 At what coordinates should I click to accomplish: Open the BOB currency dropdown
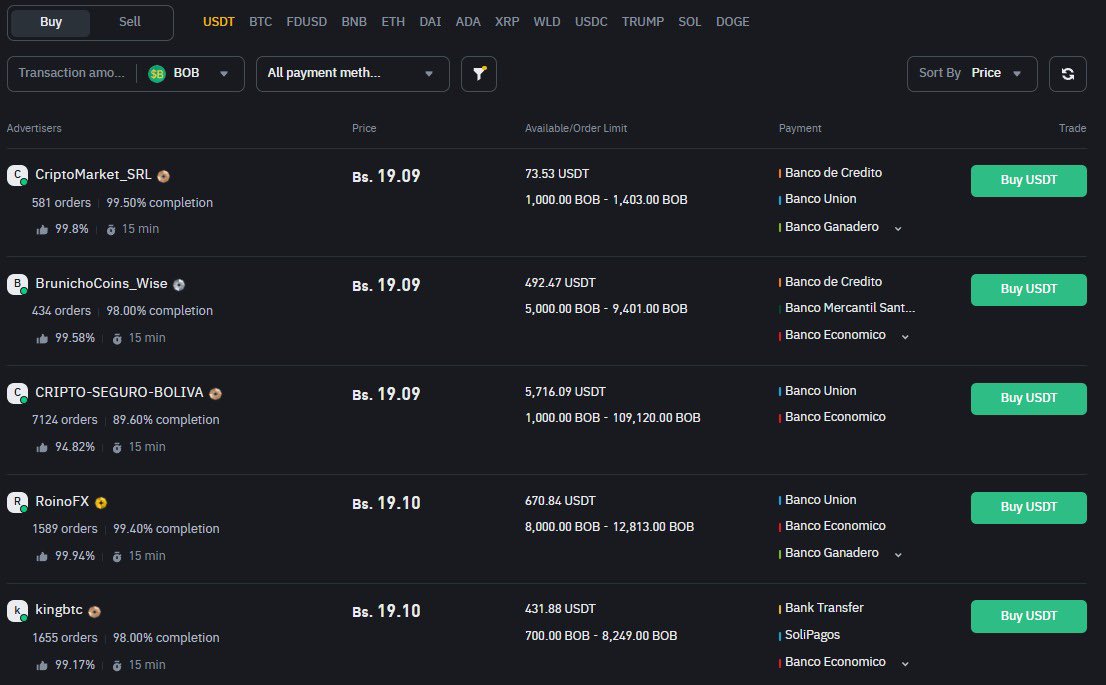pos(189,73)
